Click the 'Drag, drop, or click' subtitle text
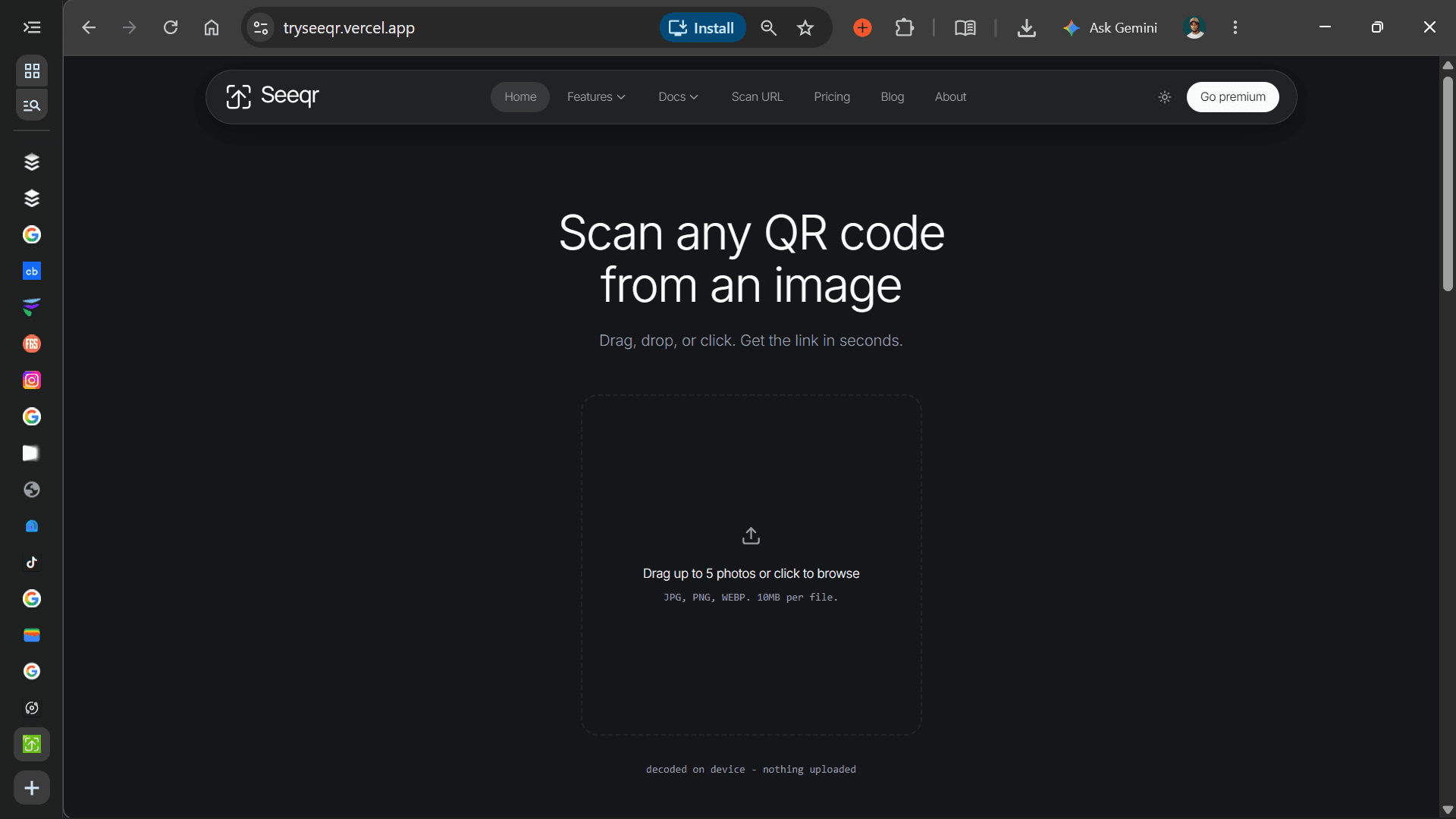 [x=751, y=340]
